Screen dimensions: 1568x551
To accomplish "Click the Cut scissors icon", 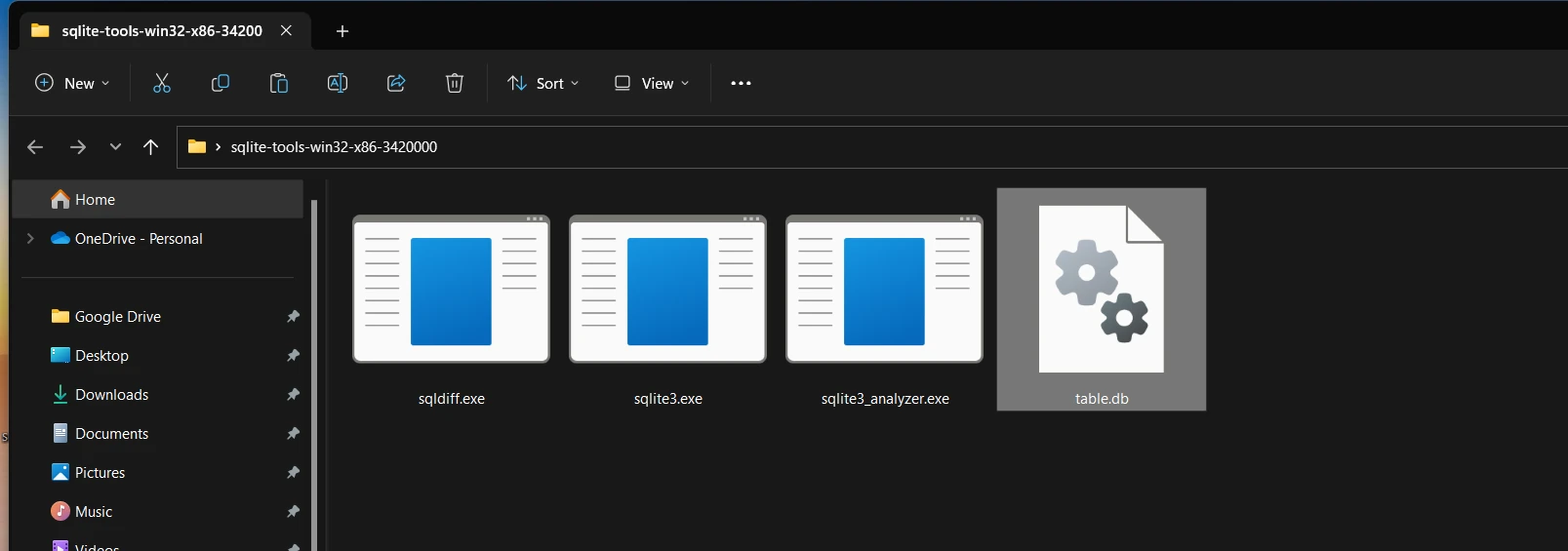I will click(x=162, y=83).
